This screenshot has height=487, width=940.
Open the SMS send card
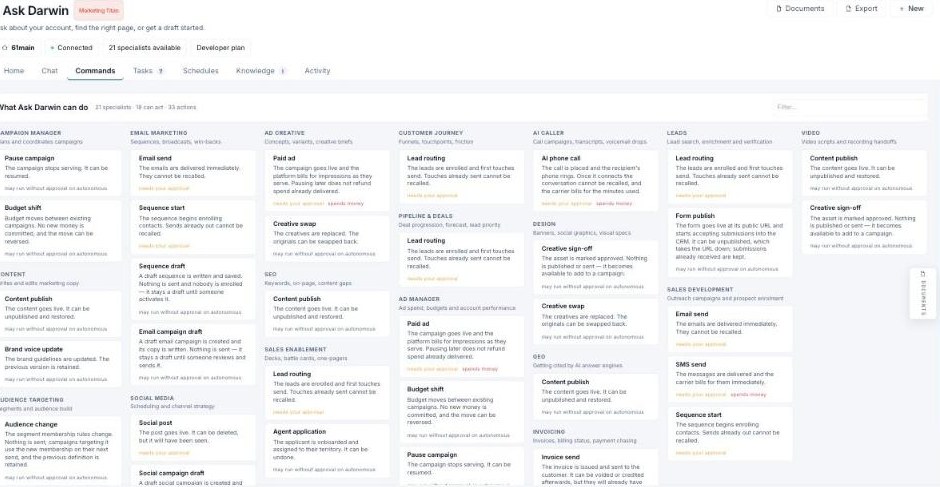tap(730, 379)
